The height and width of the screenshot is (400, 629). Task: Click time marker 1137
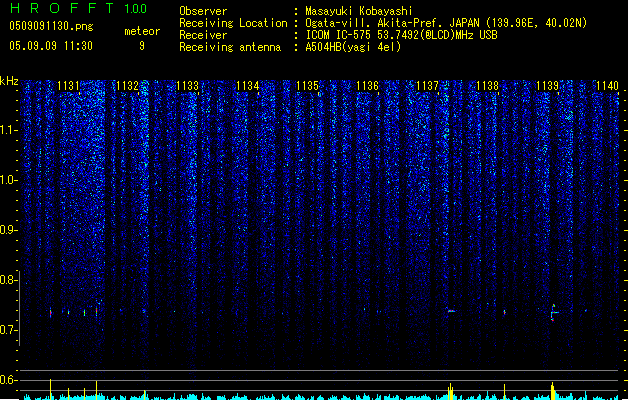point(427,86)
